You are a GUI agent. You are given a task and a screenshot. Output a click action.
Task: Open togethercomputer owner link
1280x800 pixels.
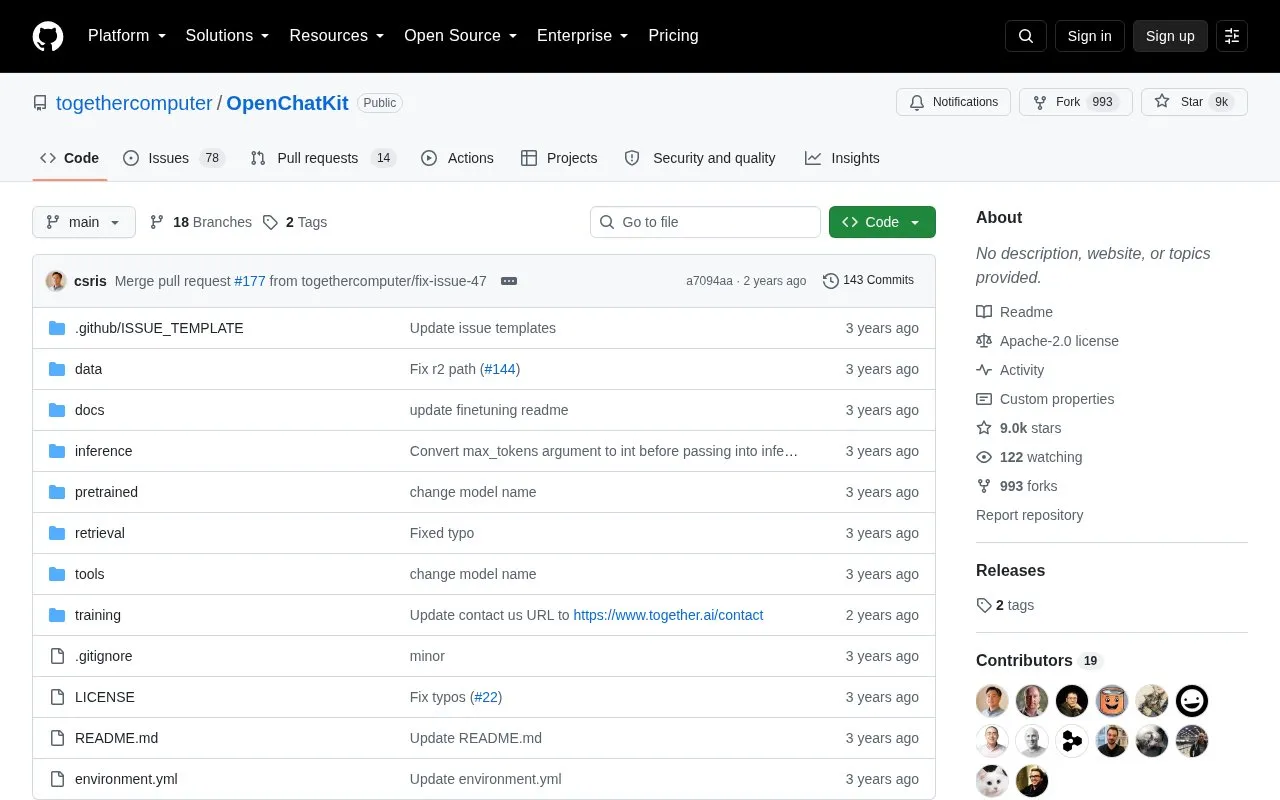134,103
